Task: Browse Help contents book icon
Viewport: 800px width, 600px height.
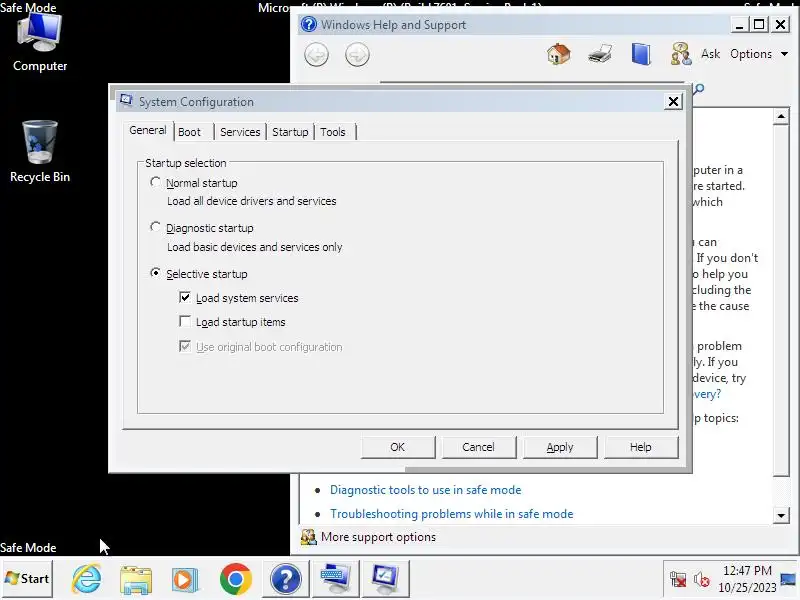Action: click(x=641, y=54)
